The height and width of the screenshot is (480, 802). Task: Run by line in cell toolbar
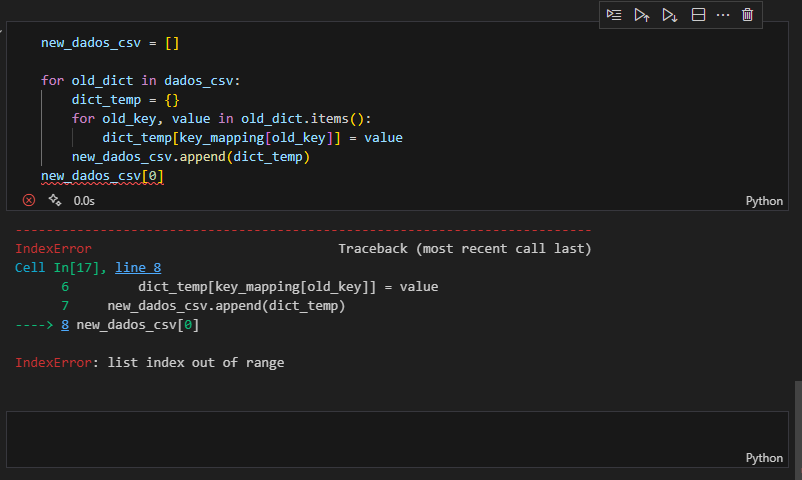pos(614,15)
